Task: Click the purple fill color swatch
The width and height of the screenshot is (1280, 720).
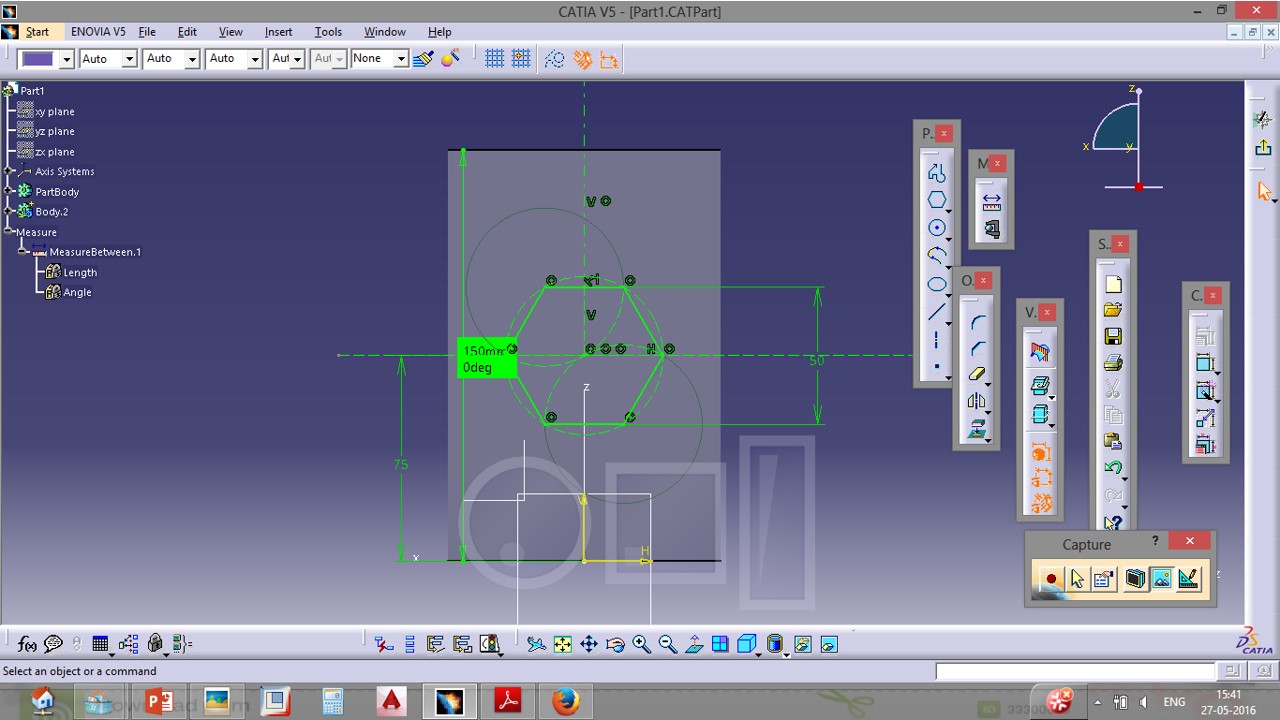Action: pos(38,59)
